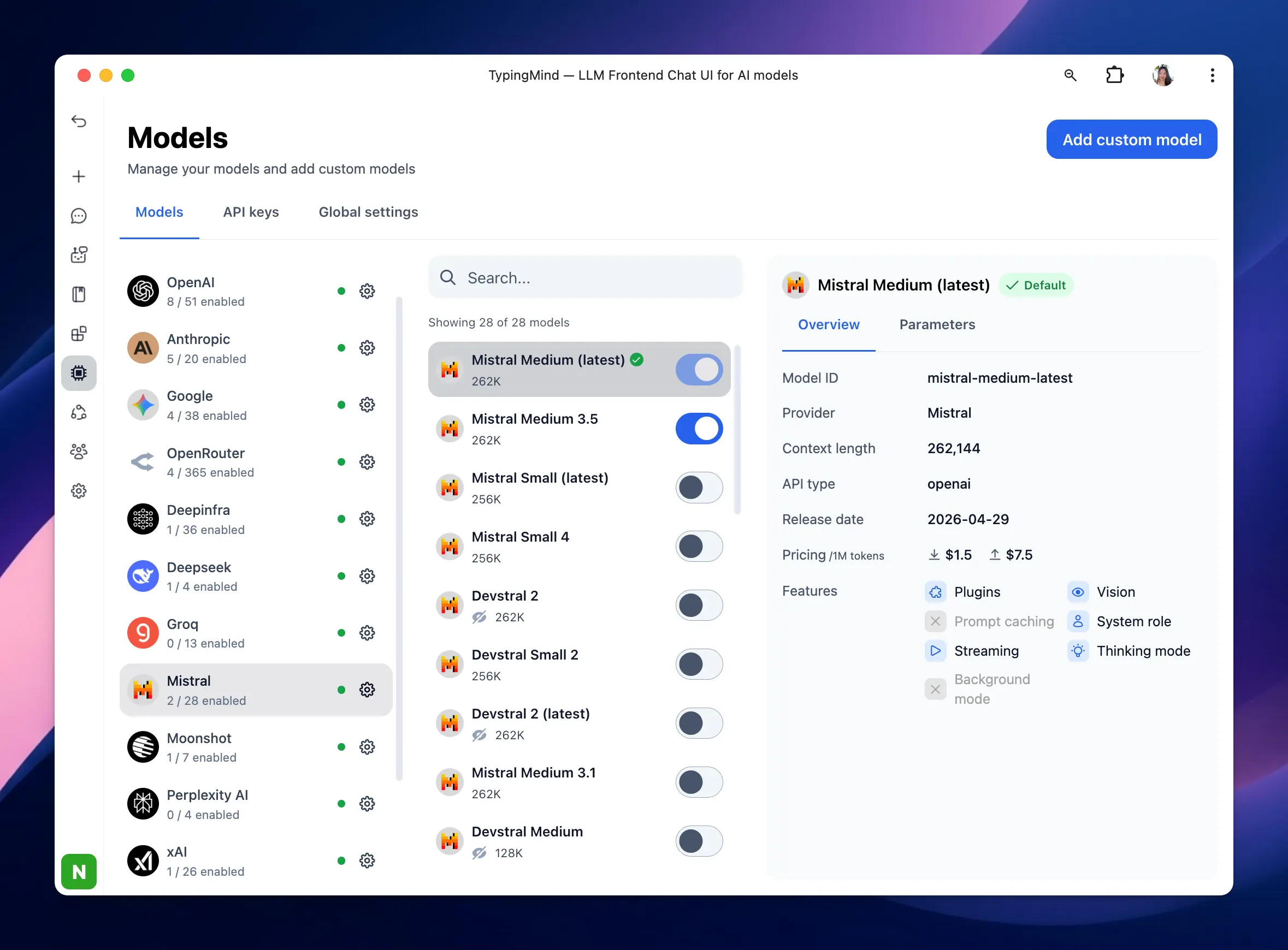Image resolution: width=1288 pixels, height=950 pixels.
Task: Select the xAI provider
Action: pyautogui.click(x=256, y=861)
